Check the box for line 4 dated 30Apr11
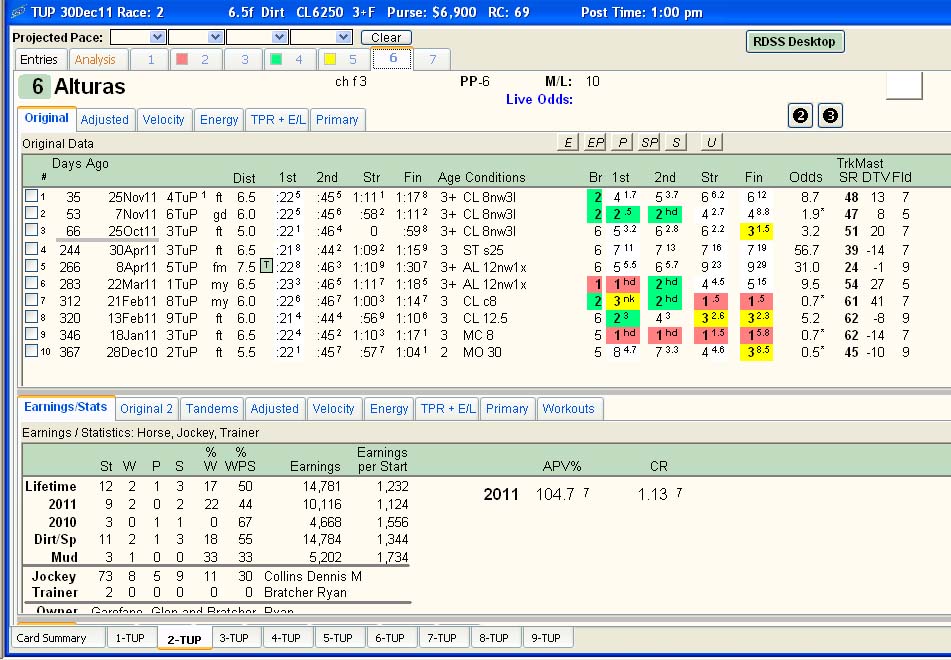951x660 pixels. [x=32, y=249]
